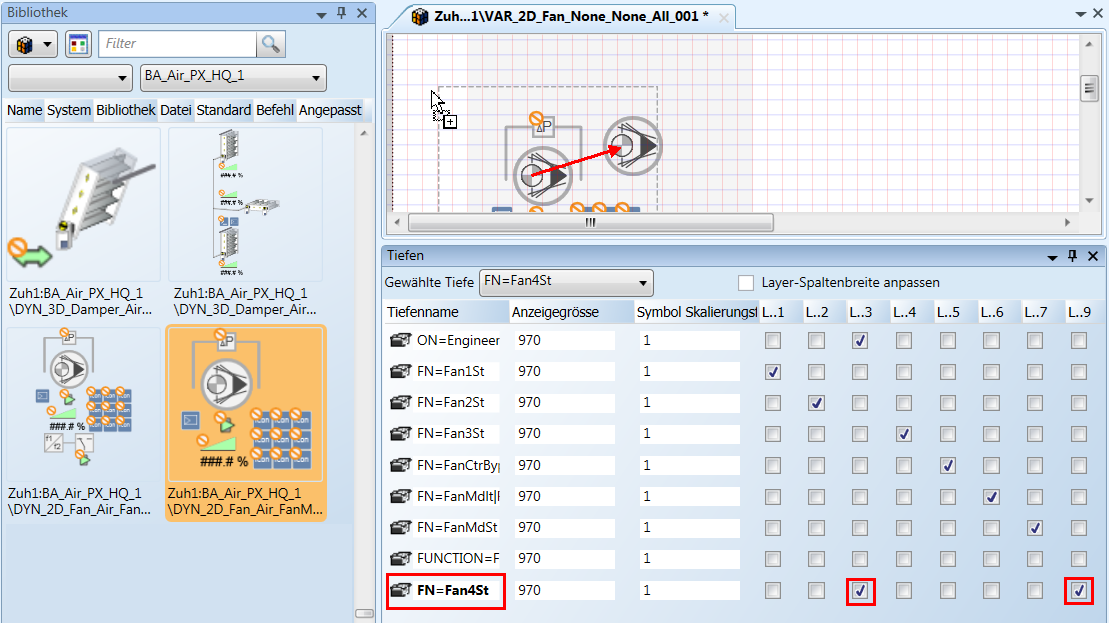Image resolution: width=1109 pixels, height=623 pixels.
Task: Click the library cube icon button
Action: click(x=33, y=44)
